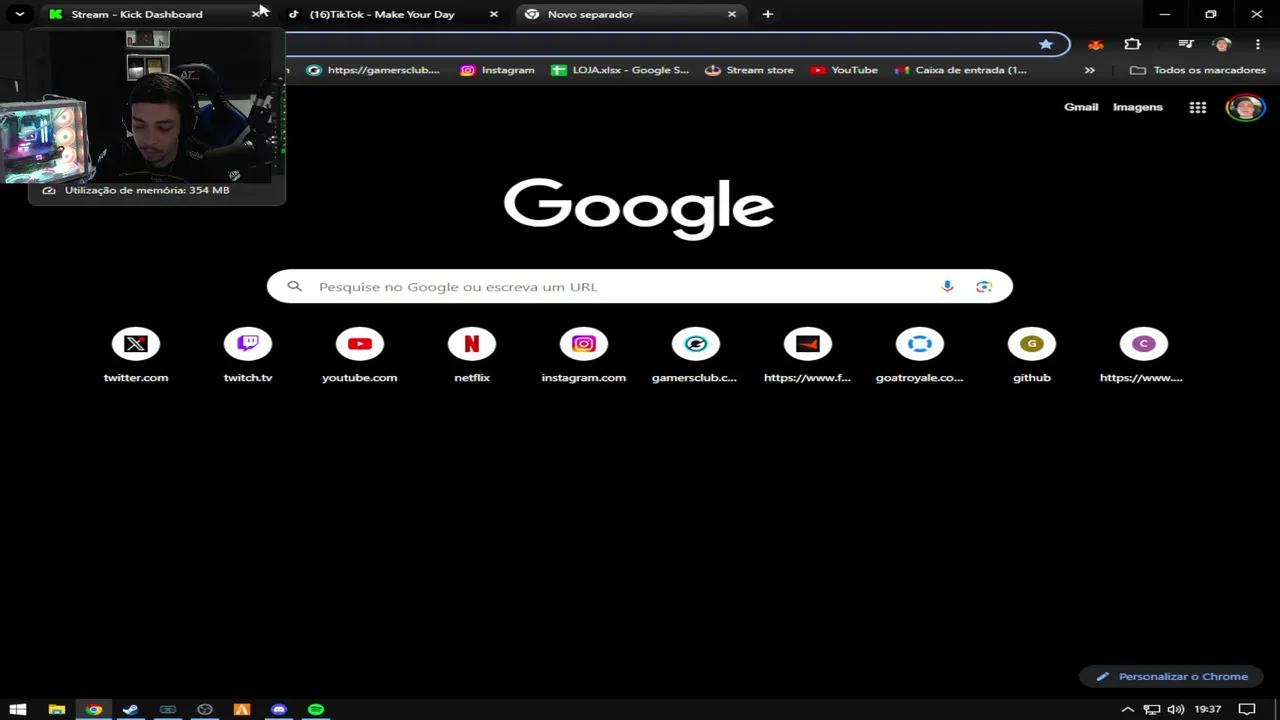Open Chrome's three-dot menu
This screenshot has height=720, width=1280.
[x=1258, y=44]
